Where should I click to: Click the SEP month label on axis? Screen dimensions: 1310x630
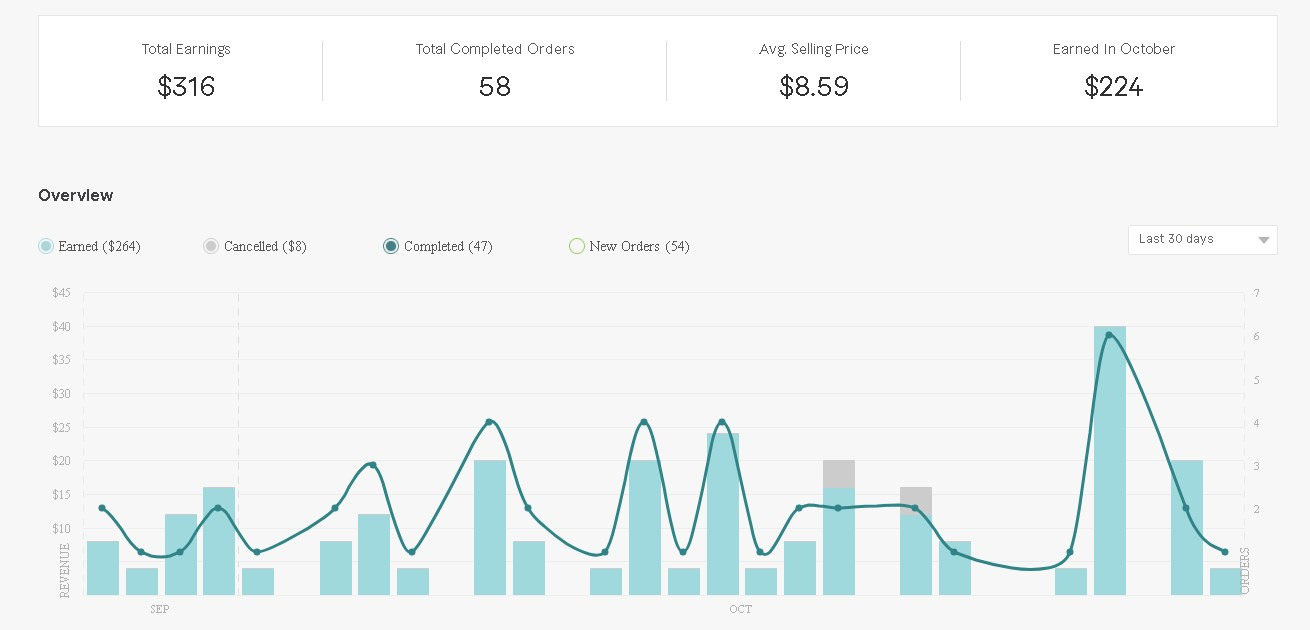coord(160,609)
